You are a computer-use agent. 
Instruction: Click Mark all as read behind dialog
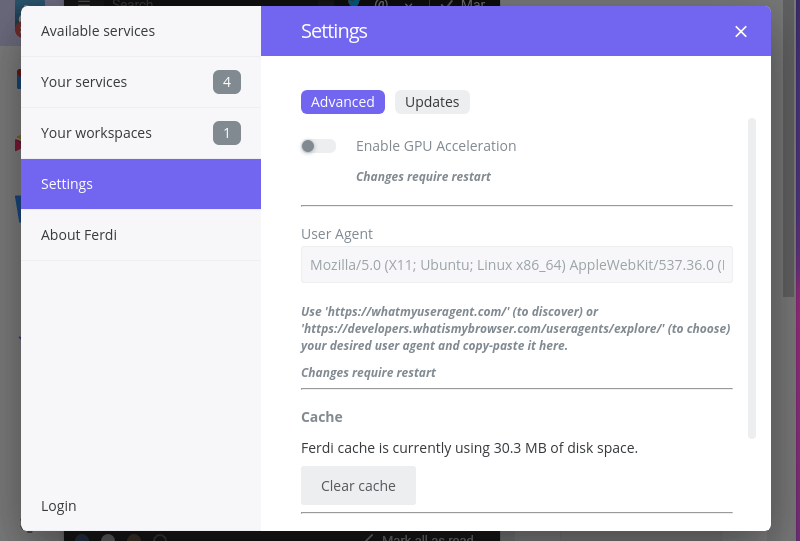tap(428, 537)
